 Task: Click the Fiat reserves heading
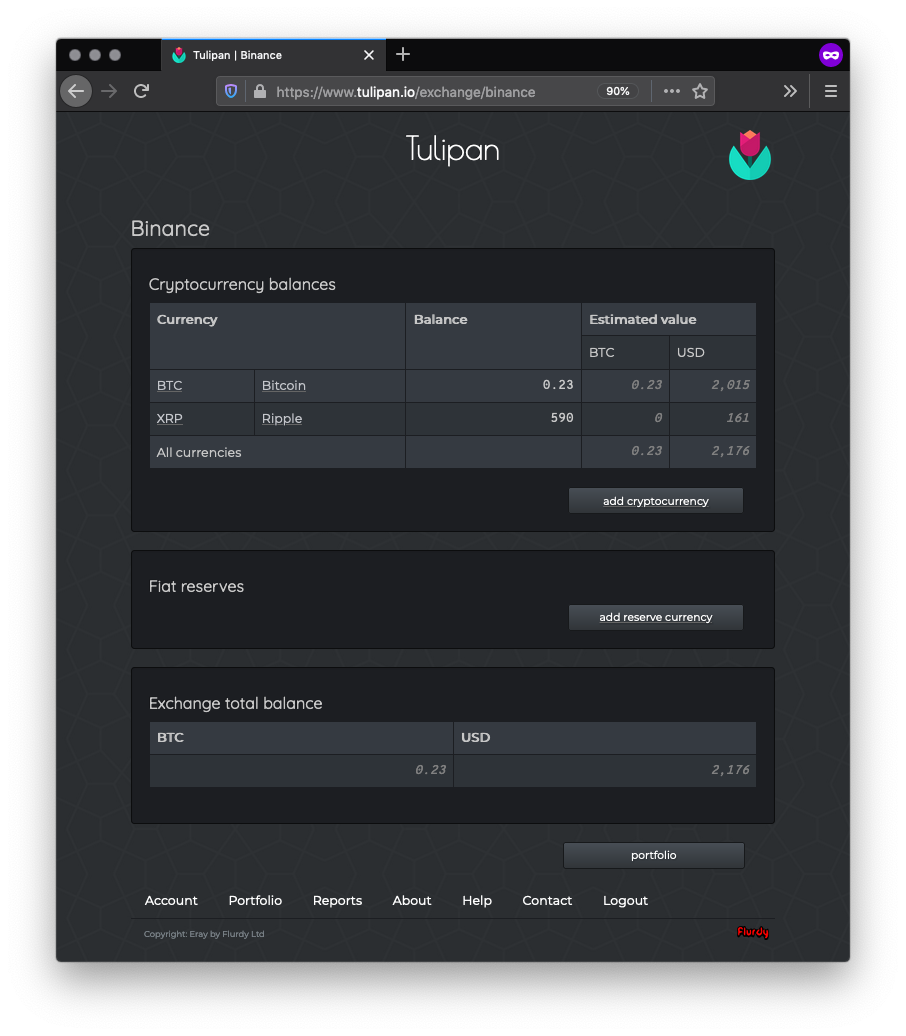196,586
